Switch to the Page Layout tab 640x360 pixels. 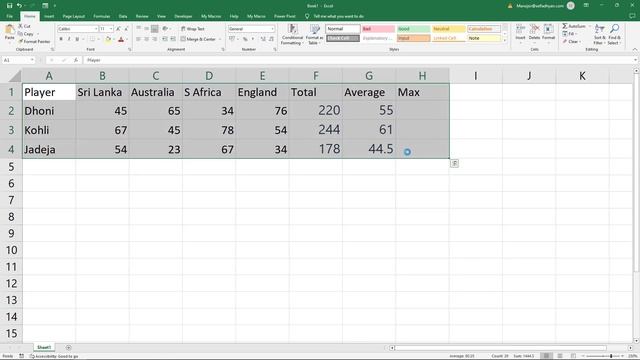coord(73,16)
